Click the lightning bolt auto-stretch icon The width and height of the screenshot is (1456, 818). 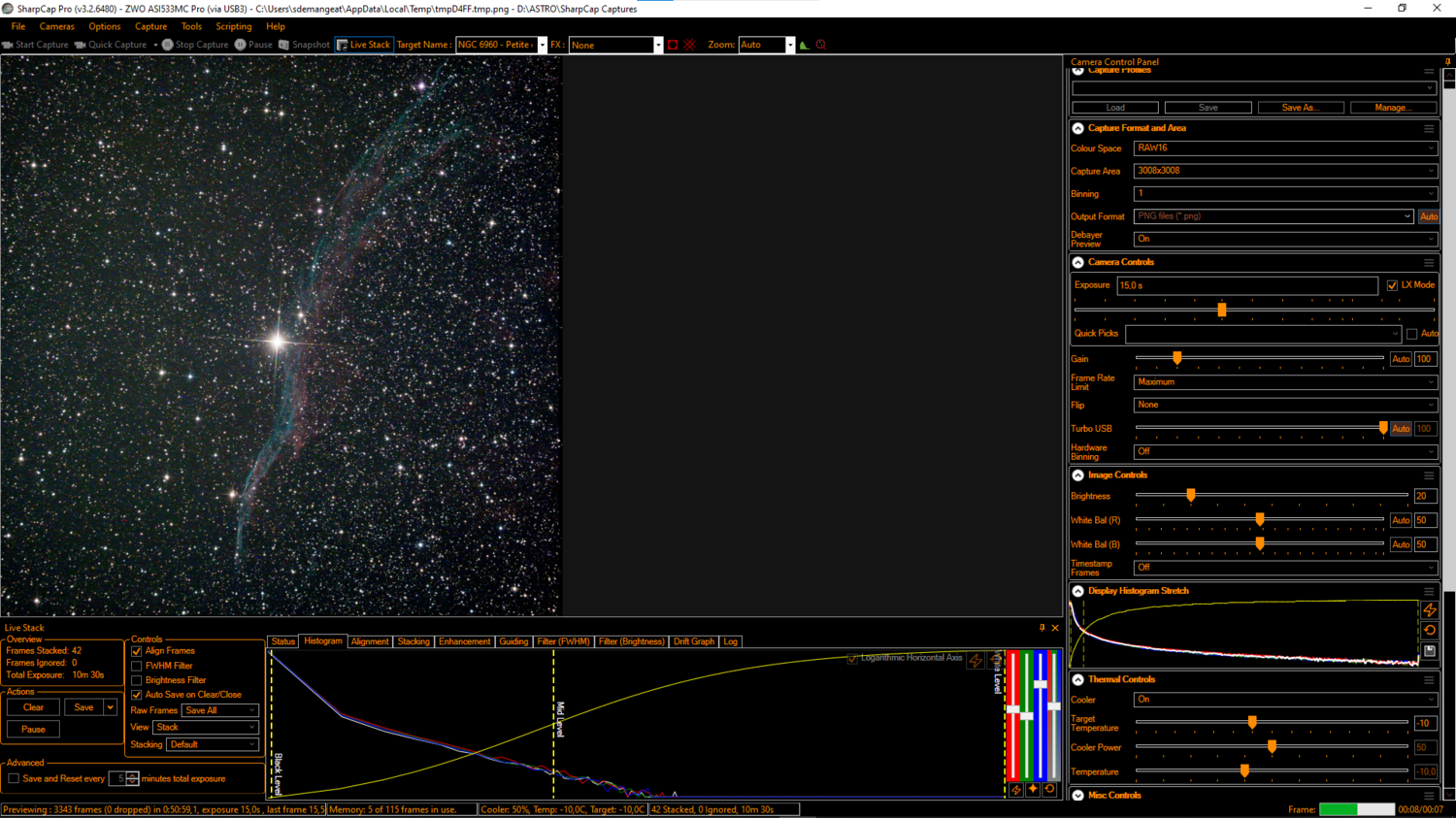(x=1430, y=609)
